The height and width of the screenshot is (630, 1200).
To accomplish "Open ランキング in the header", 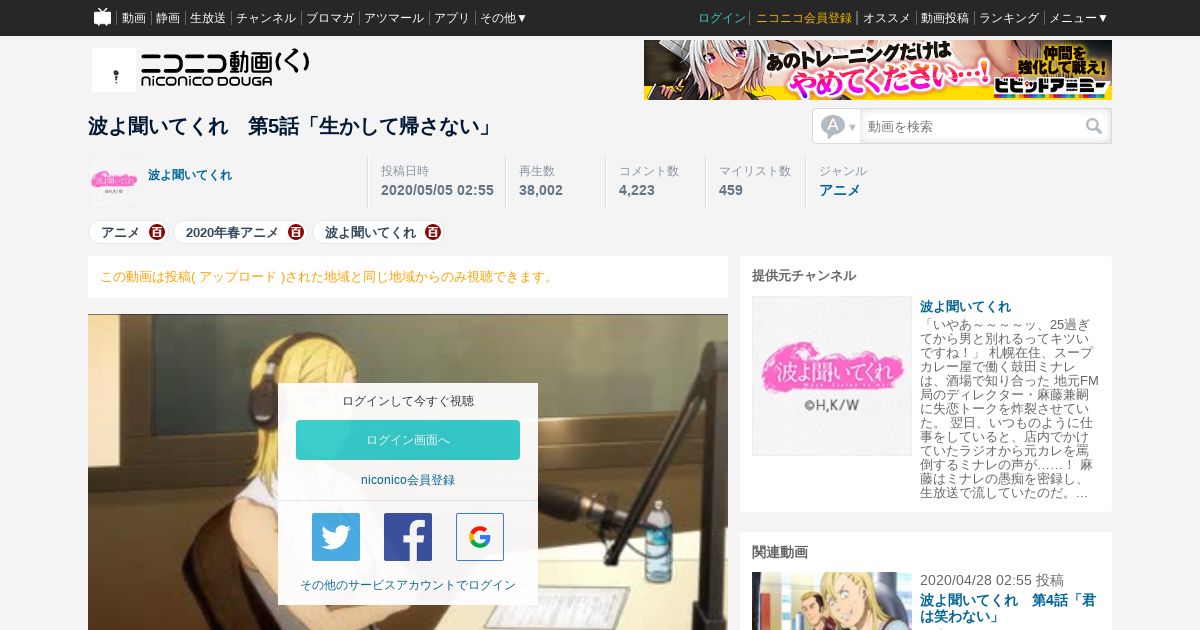I will tap(1009, 18).
